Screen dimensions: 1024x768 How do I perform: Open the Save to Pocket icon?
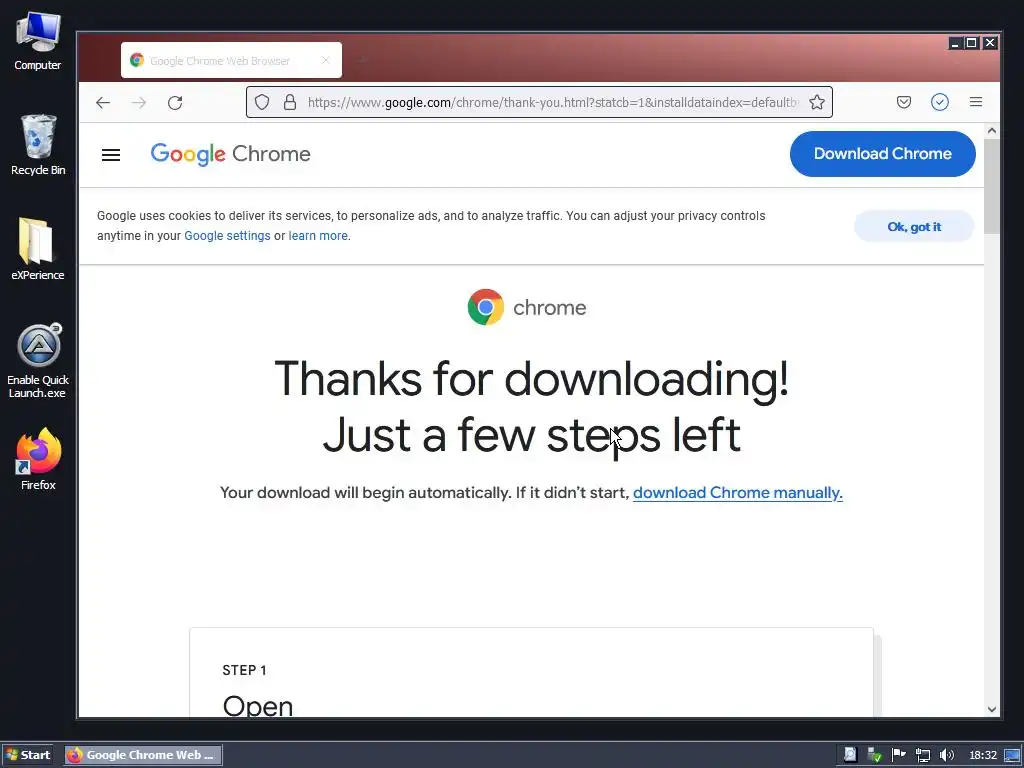pyautogui.click(x=904, y=102)
